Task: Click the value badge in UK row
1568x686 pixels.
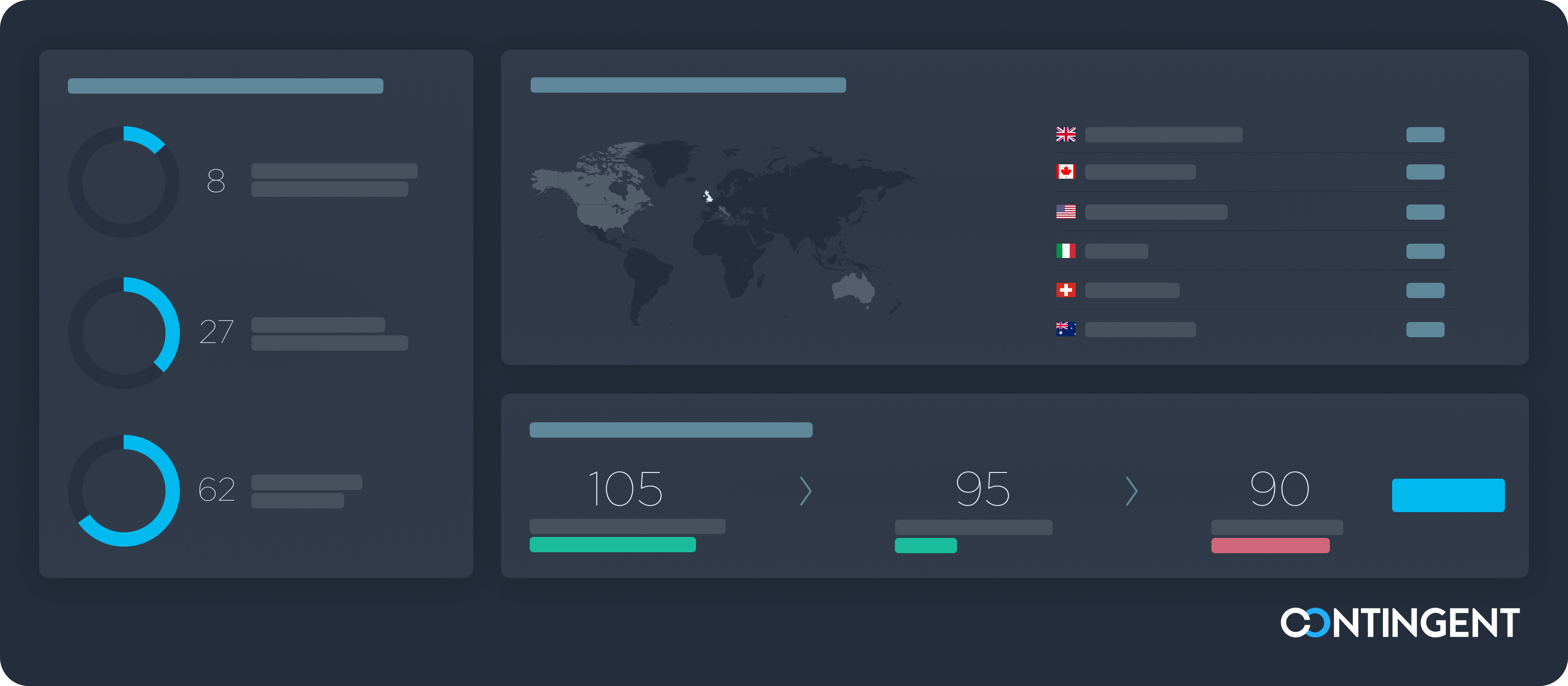Action: pos(1425,134)
